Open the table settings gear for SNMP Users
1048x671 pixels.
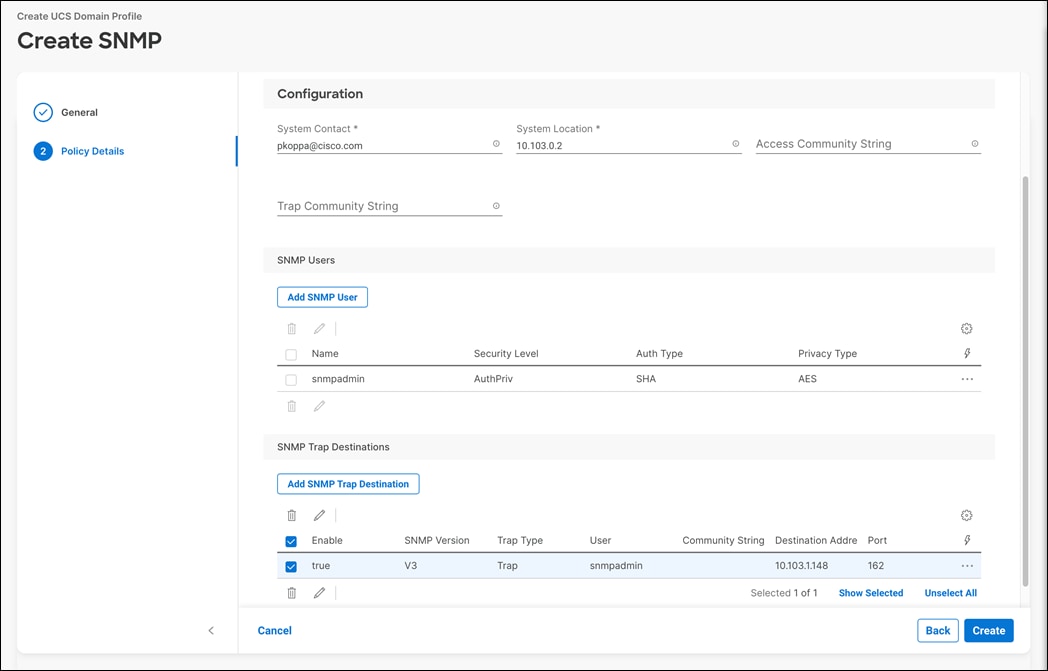(966, 328)
